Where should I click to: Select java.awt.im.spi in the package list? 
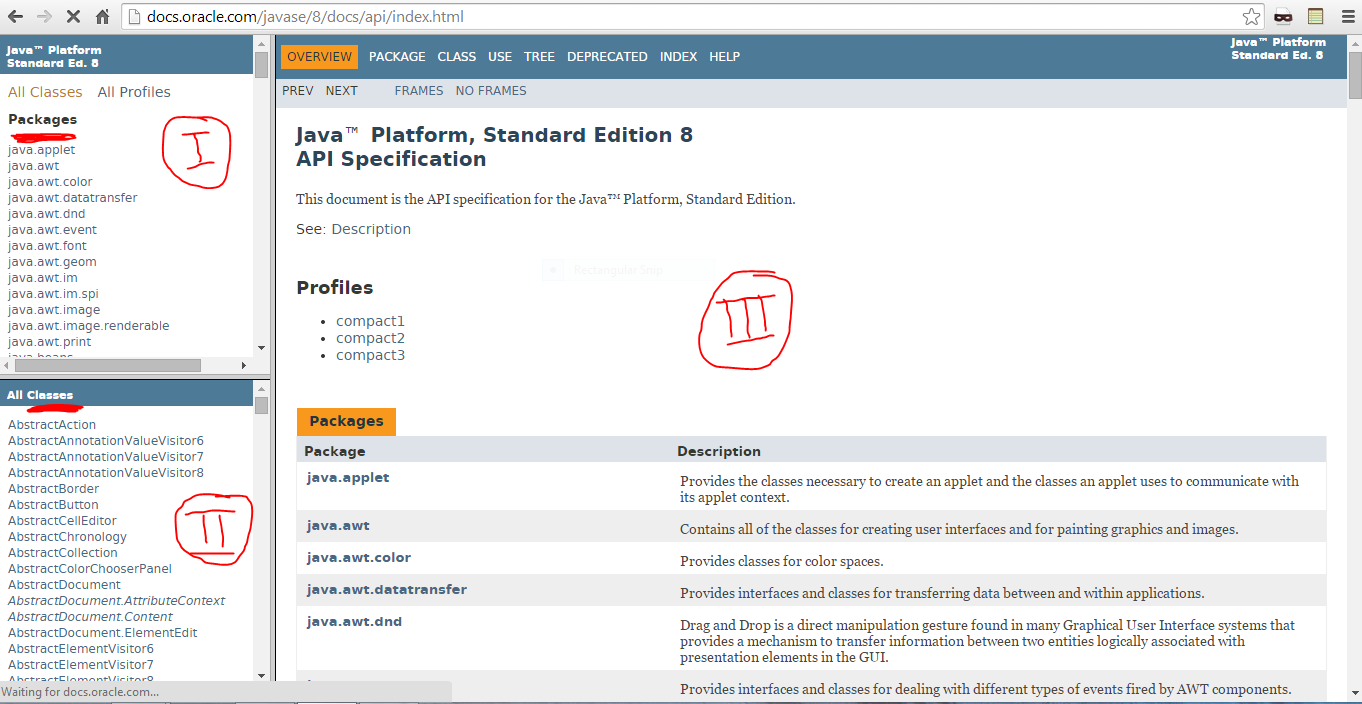point(53,294)
